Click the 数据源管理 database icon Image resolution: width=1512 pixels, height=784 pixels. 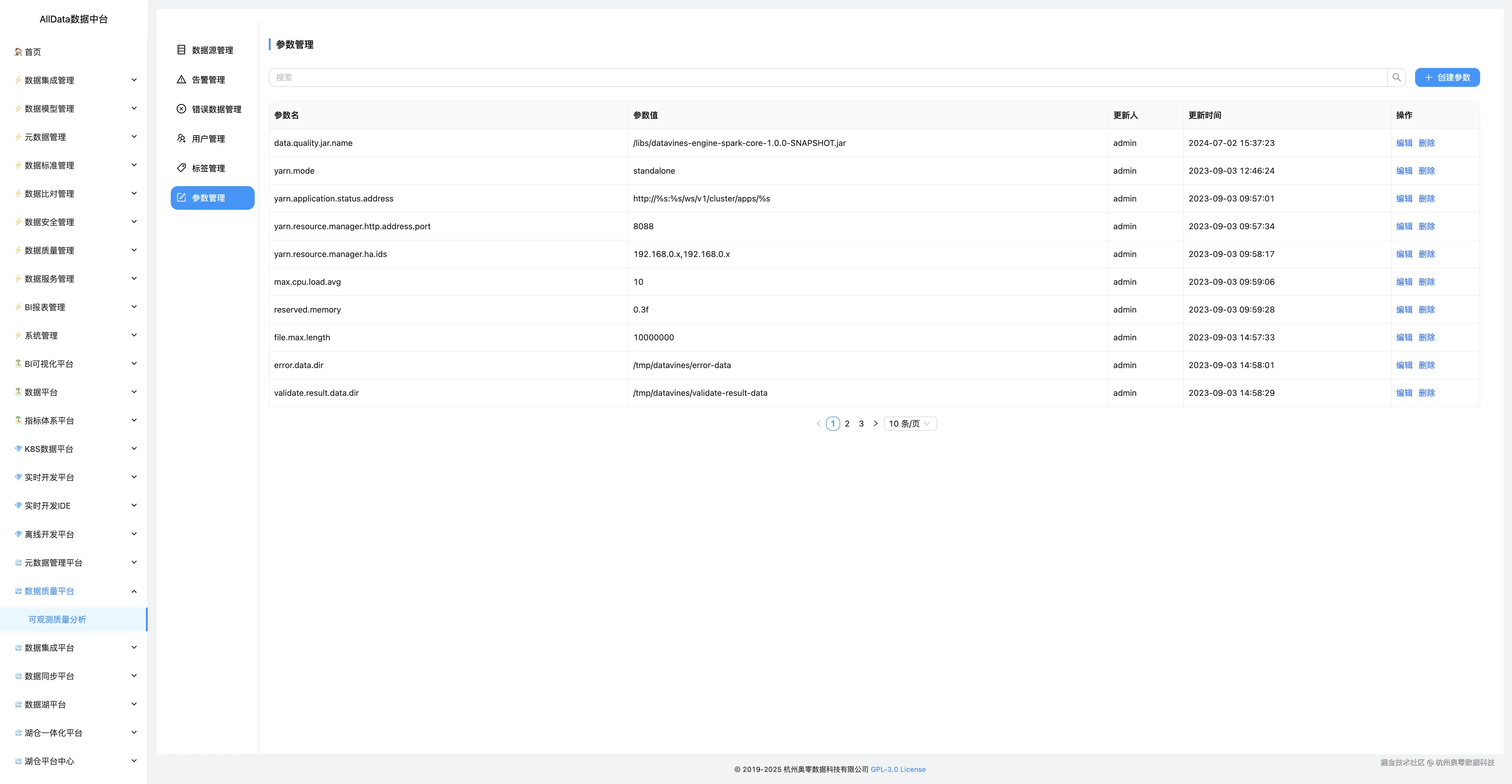(x=181, y=50)
